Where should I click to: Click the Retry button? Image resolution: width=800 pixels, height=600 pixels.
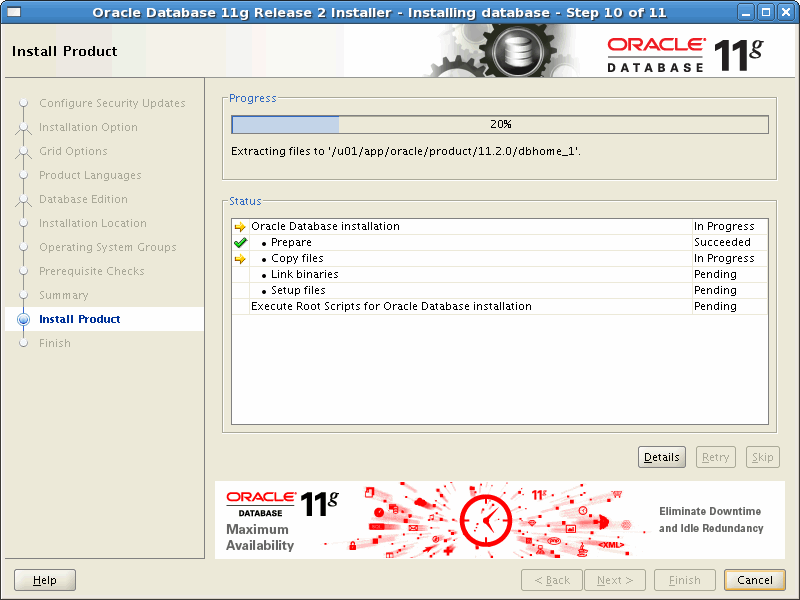point(716,457)
